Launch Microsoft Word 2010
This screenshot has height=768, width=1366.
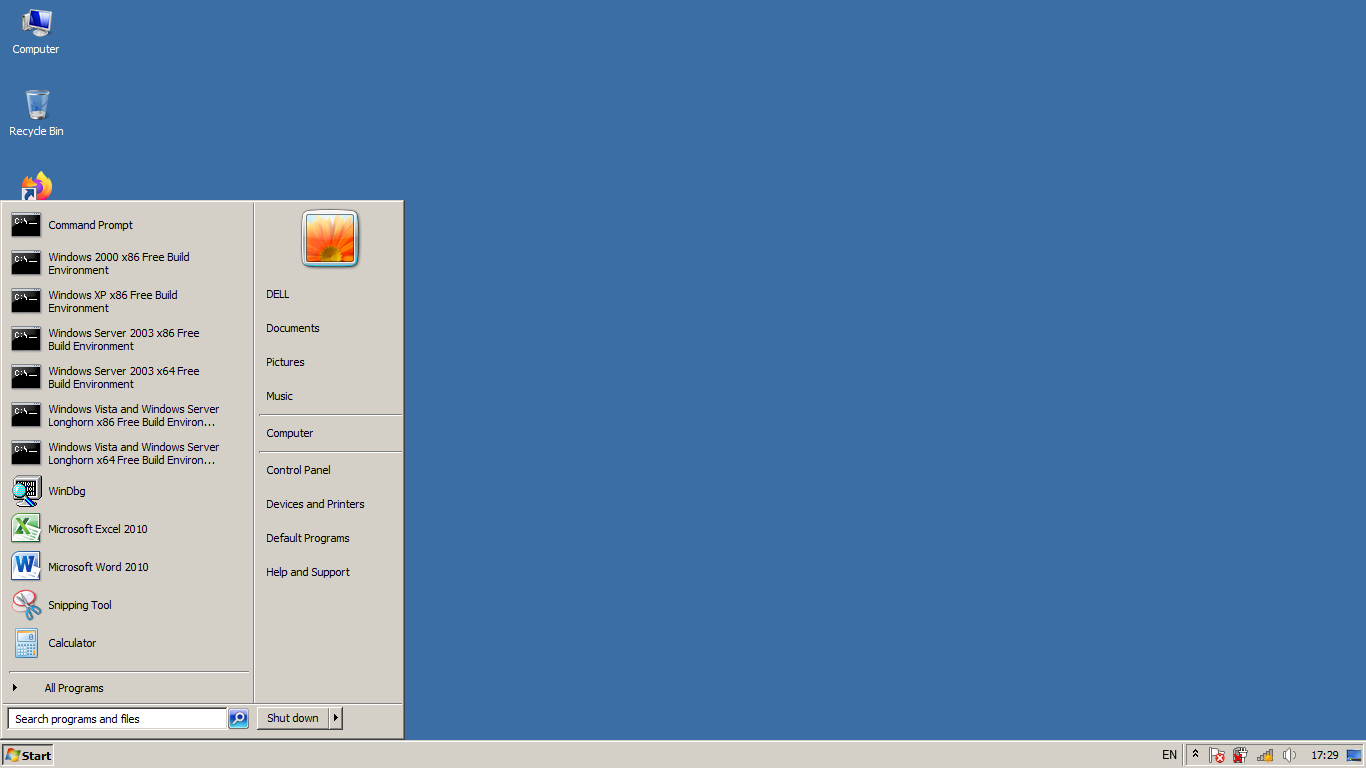coord(129,567)
